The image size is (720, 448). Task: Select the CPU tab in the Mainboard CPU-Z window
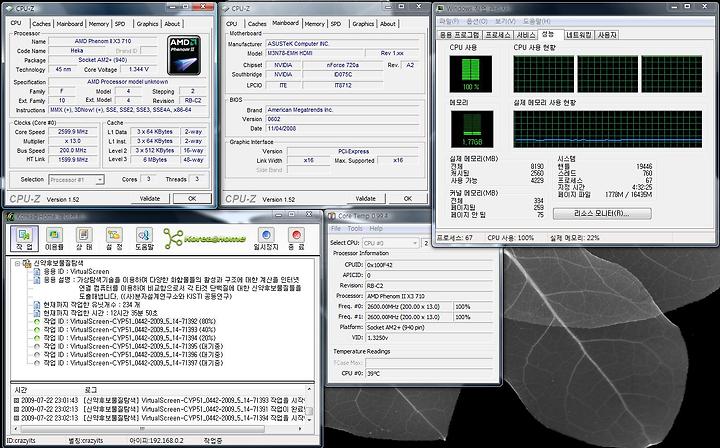click(x=232, y=24)
